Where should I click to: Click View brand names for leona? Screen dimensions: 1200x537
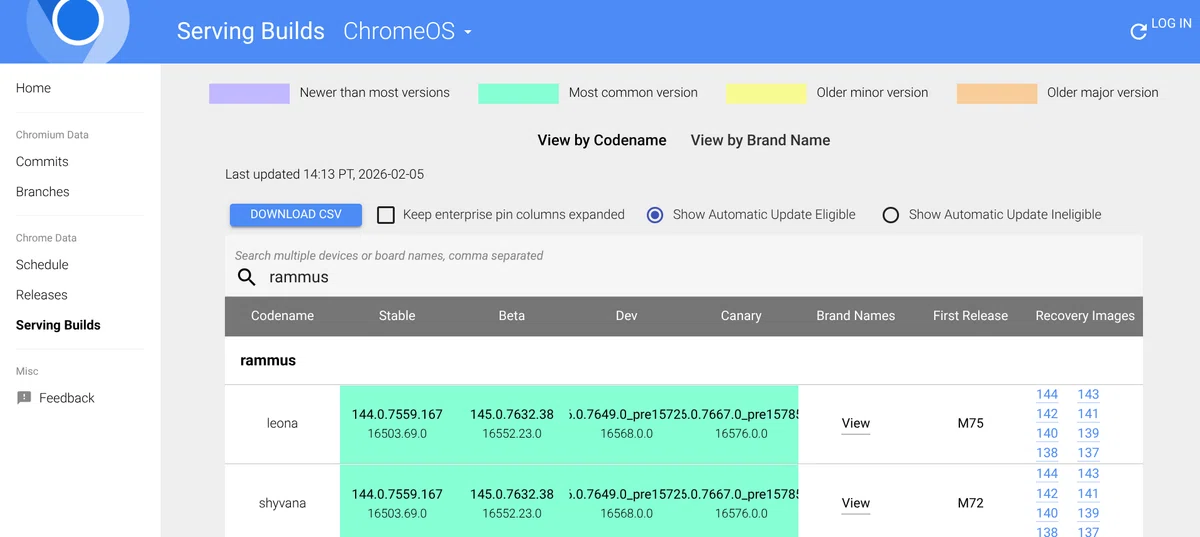[856, 423]
